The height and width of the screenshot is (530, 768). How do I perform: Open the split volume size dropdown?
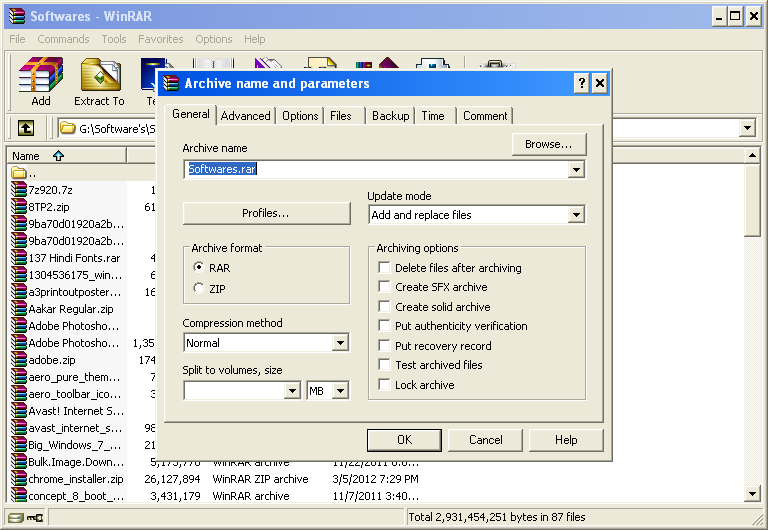[292, 390]
